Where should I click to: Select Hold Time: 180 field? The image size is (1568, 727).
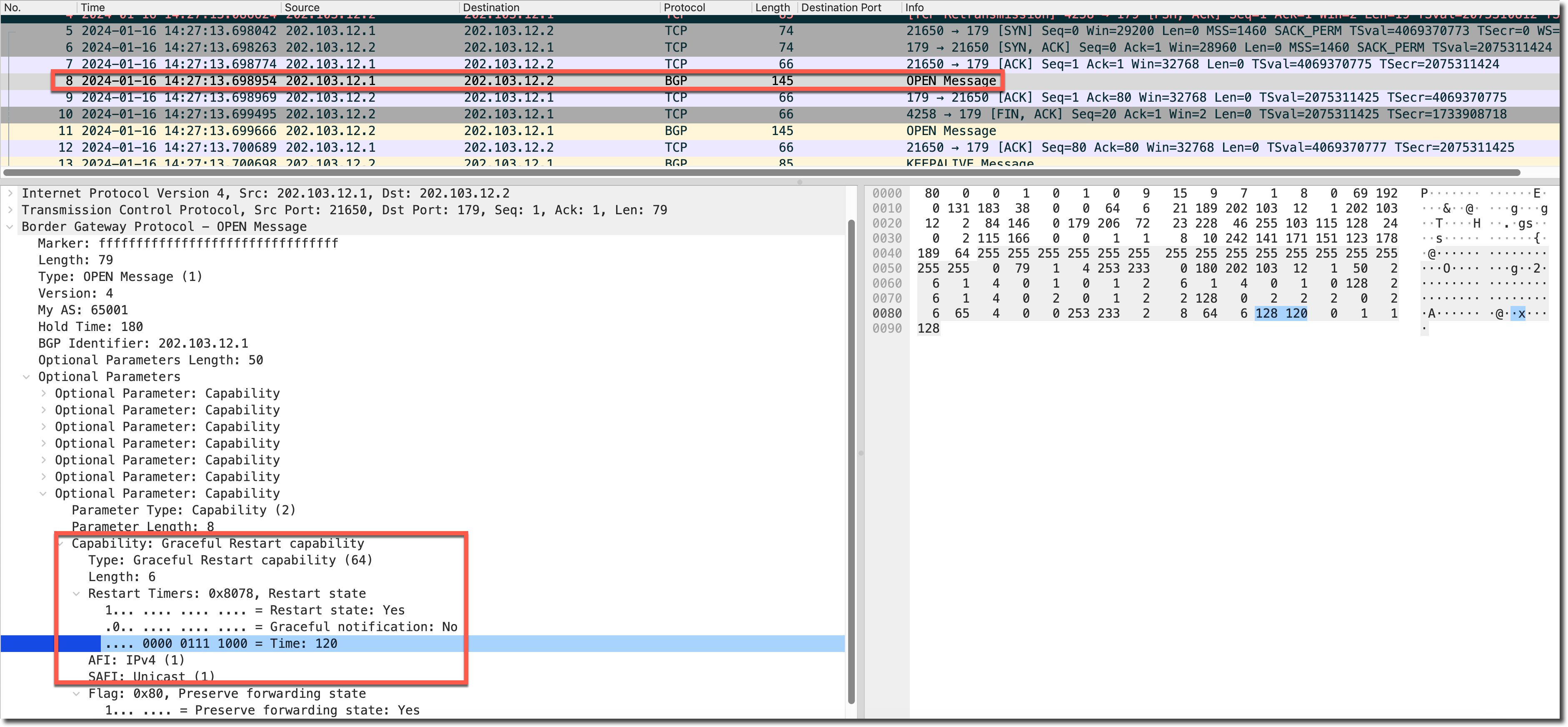tap(90, 327)
